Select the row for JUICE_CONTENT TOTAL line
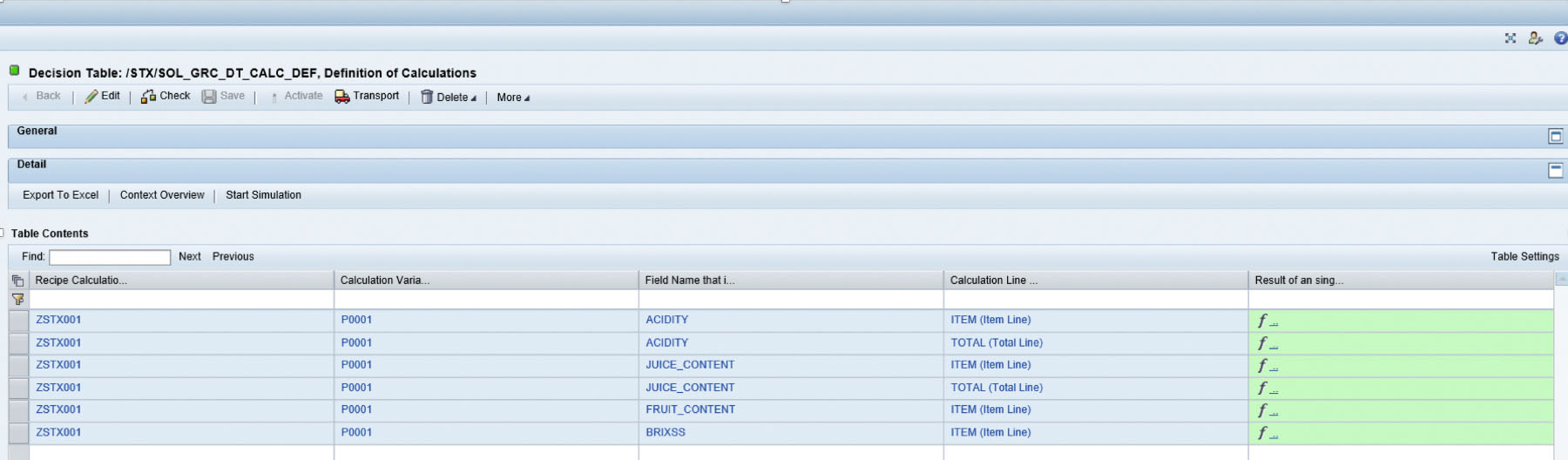The image size is (1568, 460). (18, 388)
